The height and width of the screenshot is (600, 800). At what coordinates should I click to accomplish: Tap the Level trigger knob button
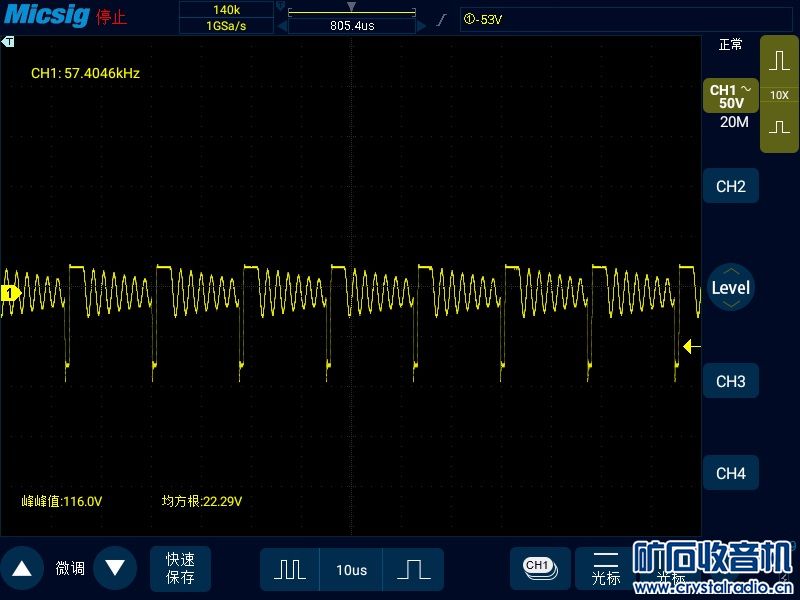click(x=731, y=287)
